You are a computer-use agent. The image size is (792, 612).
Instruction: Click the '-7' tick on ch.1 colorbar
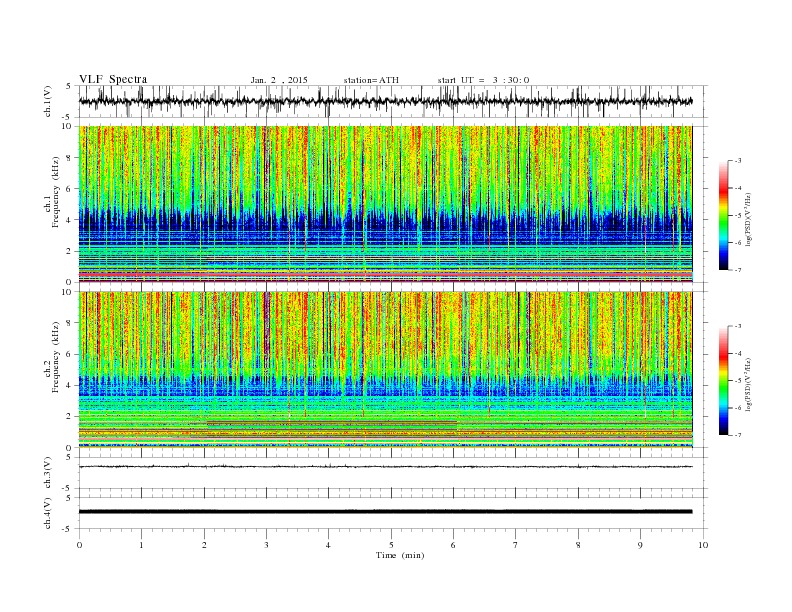point(737,270)
